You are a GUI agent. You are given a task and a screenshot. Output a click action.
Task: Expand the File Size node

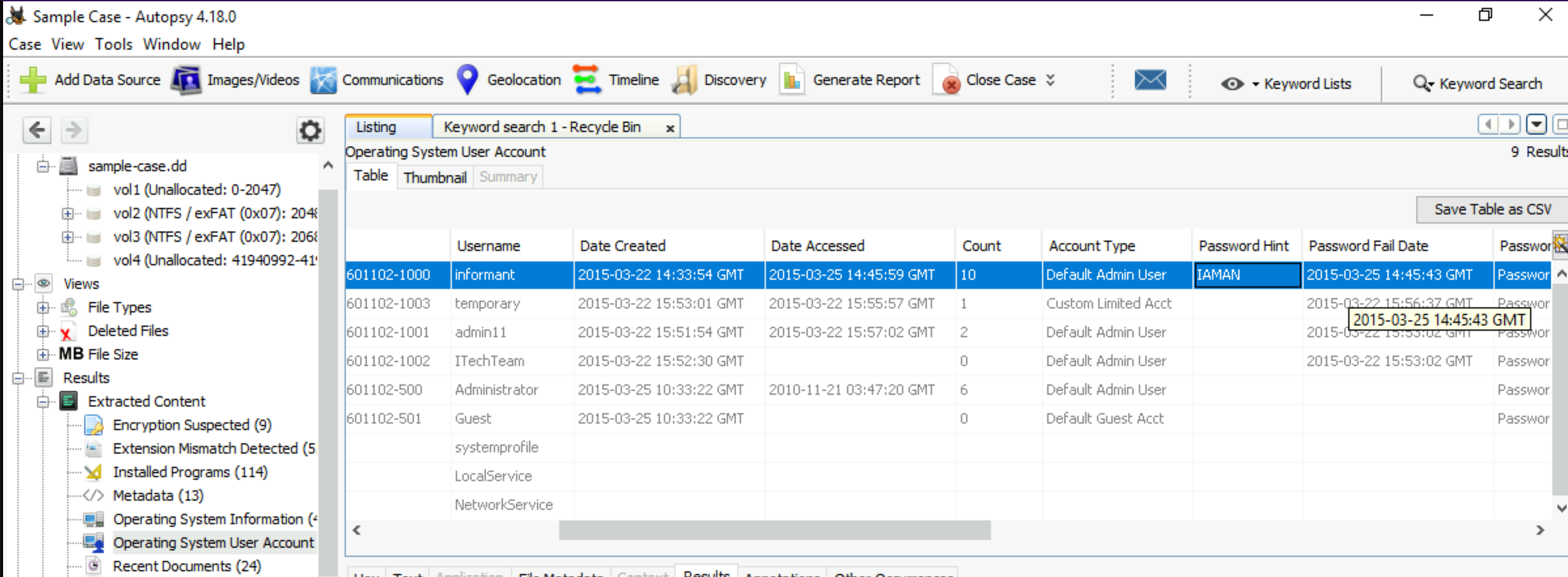pyautogui.click(x=43, y=354)
